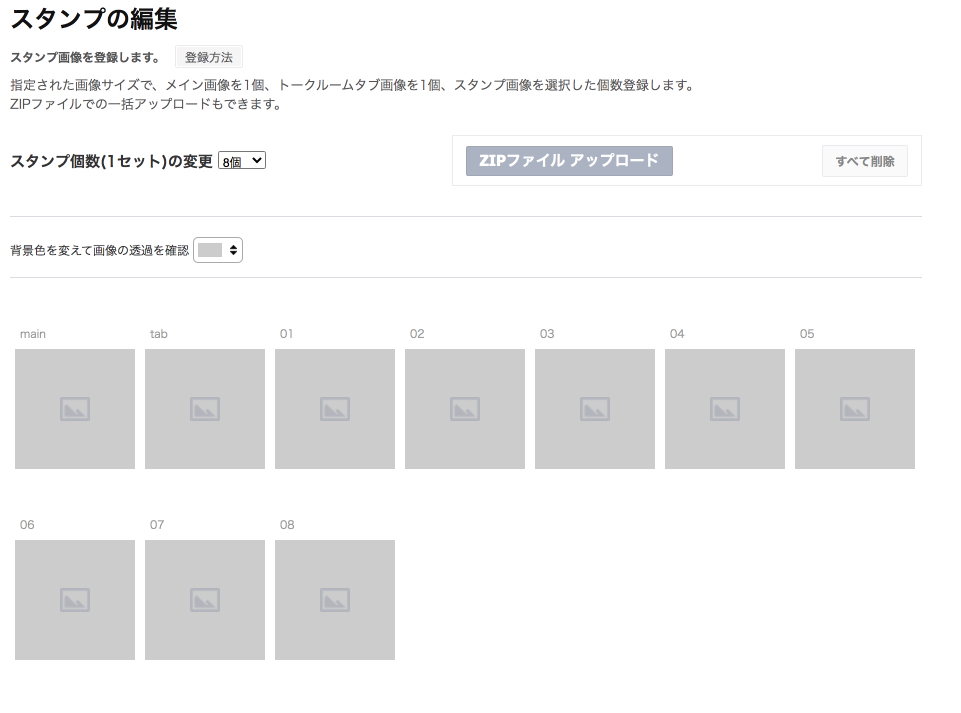Select stamp slot 04 placeholder
Image resolution: width=961 pixels, height=713 pixels.
click(x=724, y=409)
